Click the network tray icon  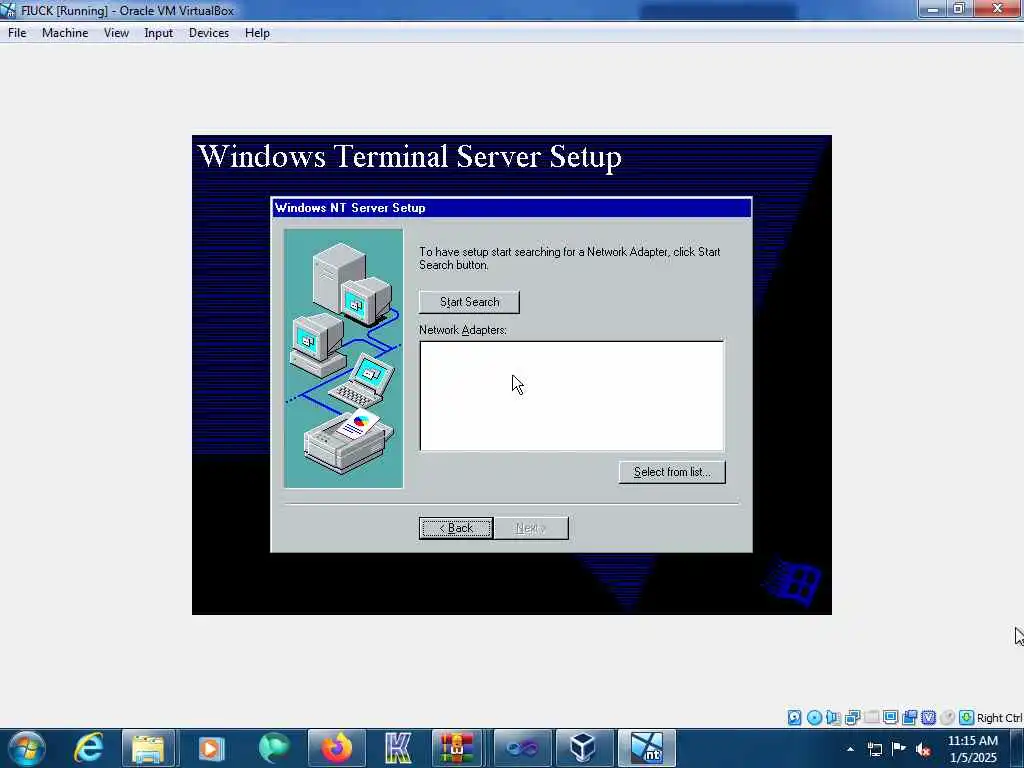[874, 749]
